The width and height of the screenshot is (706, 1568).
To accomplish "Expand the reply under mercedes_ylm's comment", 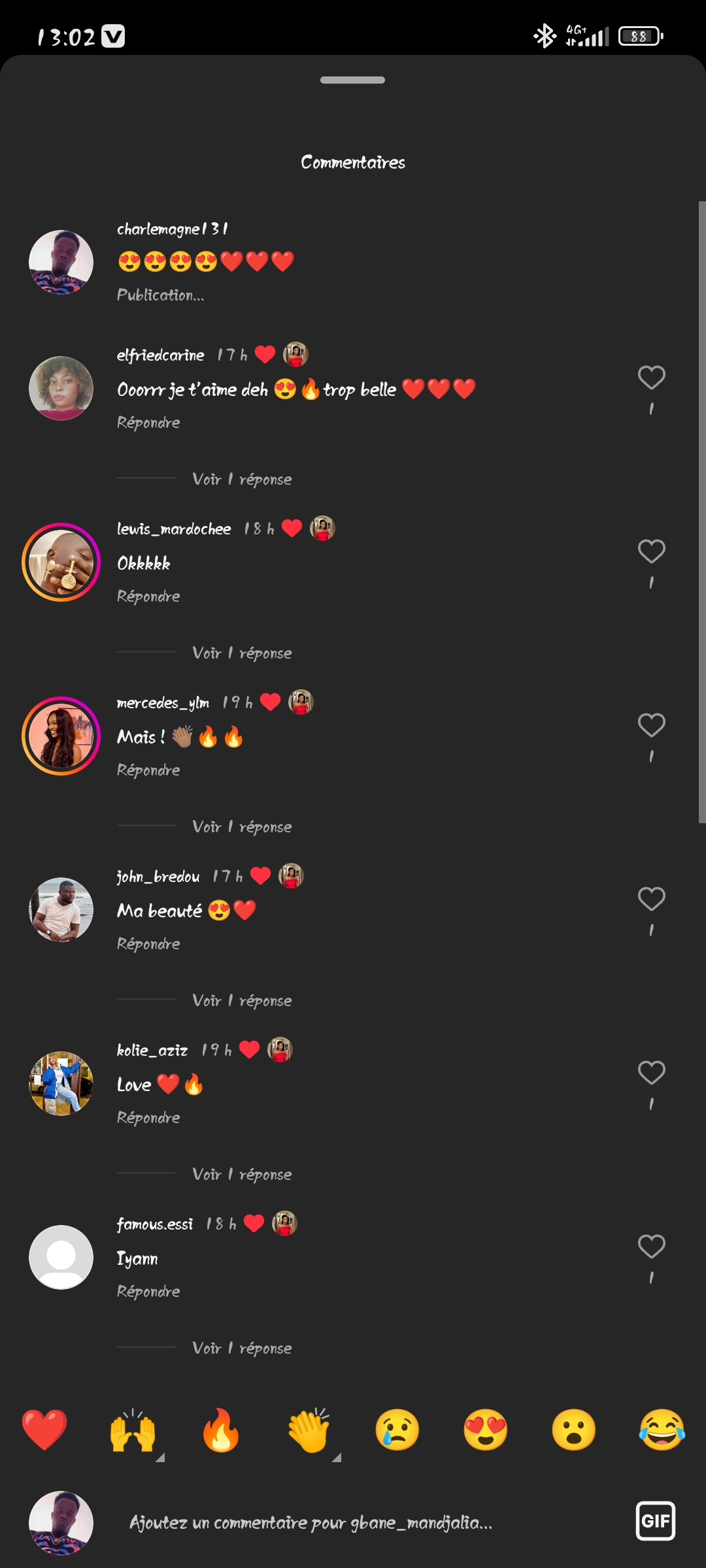I will point(242,827).
